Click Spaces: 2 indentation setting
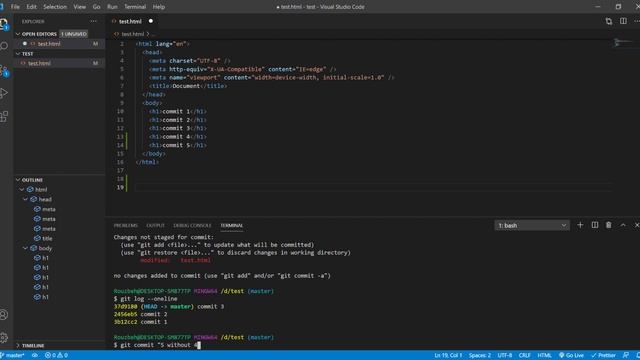This screenshot has width=640, height=360. click(x=480, y=356)
